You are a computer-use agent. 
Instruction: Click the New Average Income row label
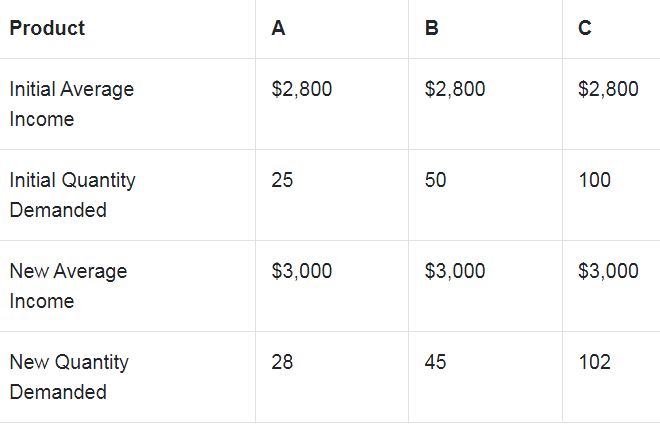coord(68,286)
